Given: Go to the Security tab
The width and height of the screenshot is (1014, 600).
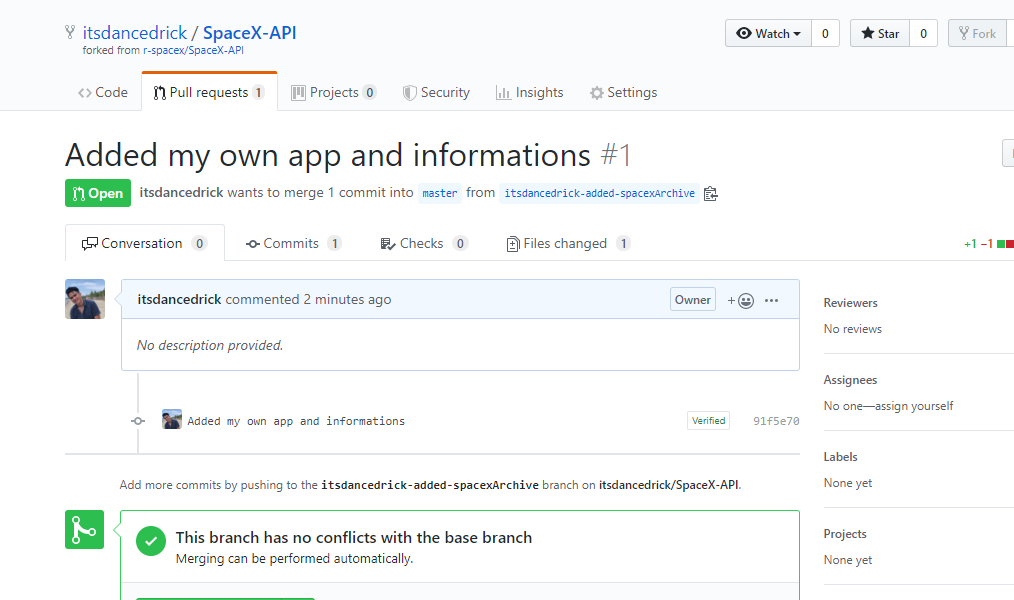Looking at the screenshot, I should coord(437,92).
